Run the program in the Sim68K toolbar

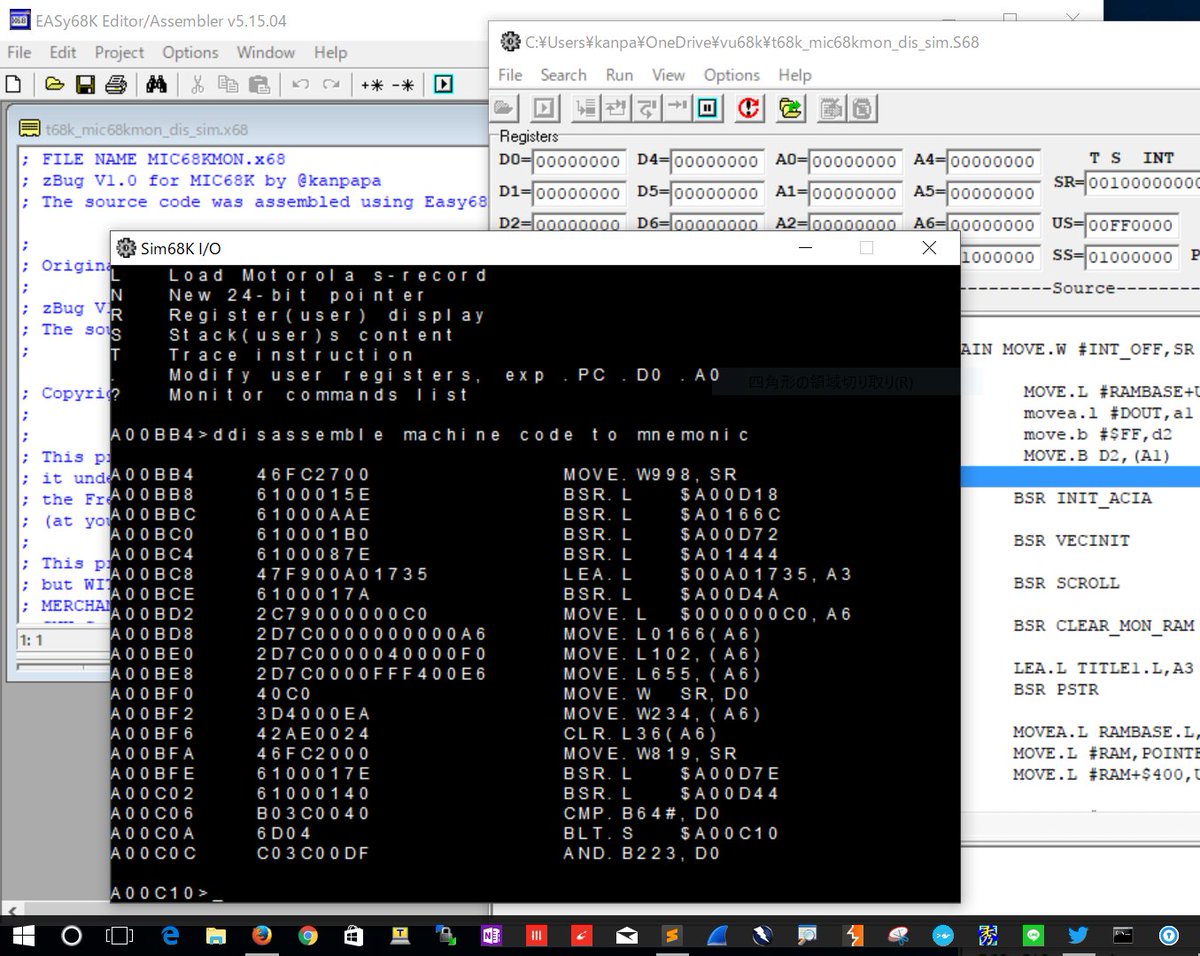544,108
